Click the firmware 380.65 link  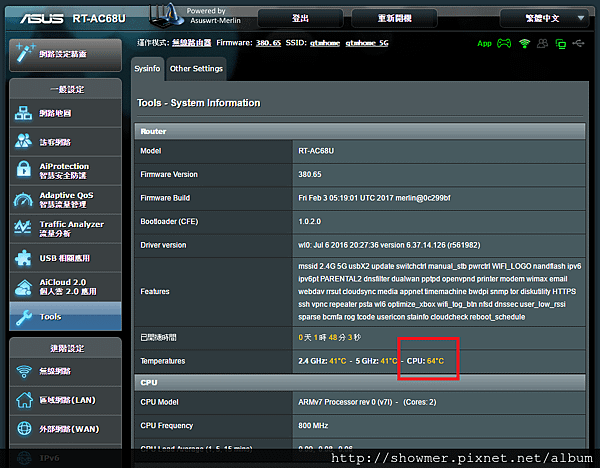pos(268,43)
